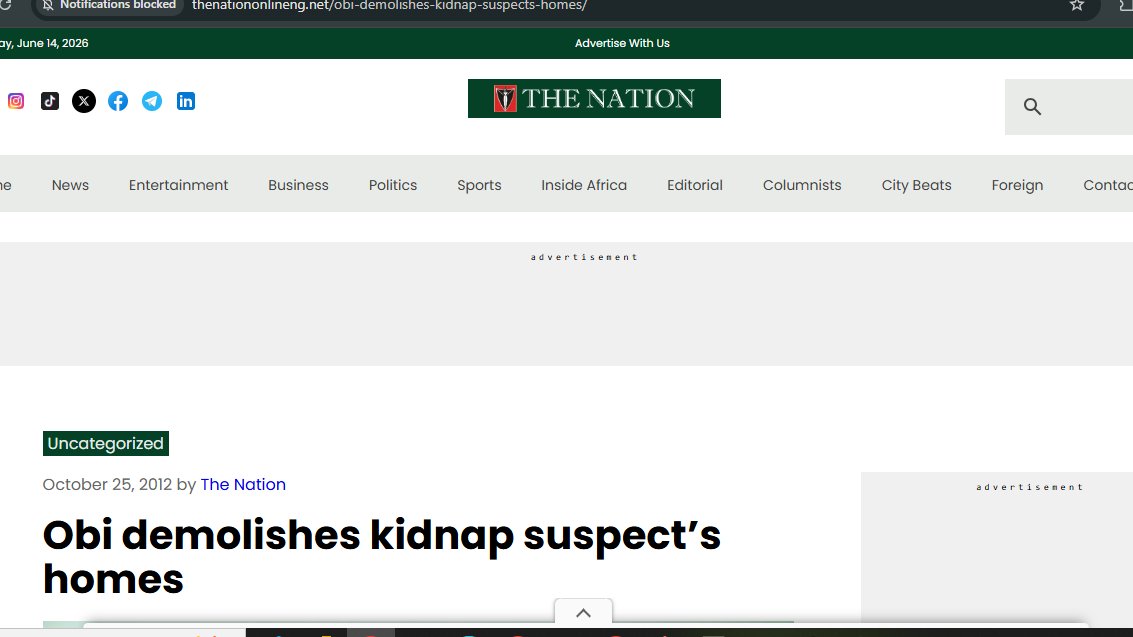Open The Nation author link
The width and height of the screenshot is (1133, 637).
pyautogui.click(x=244, y=485)
